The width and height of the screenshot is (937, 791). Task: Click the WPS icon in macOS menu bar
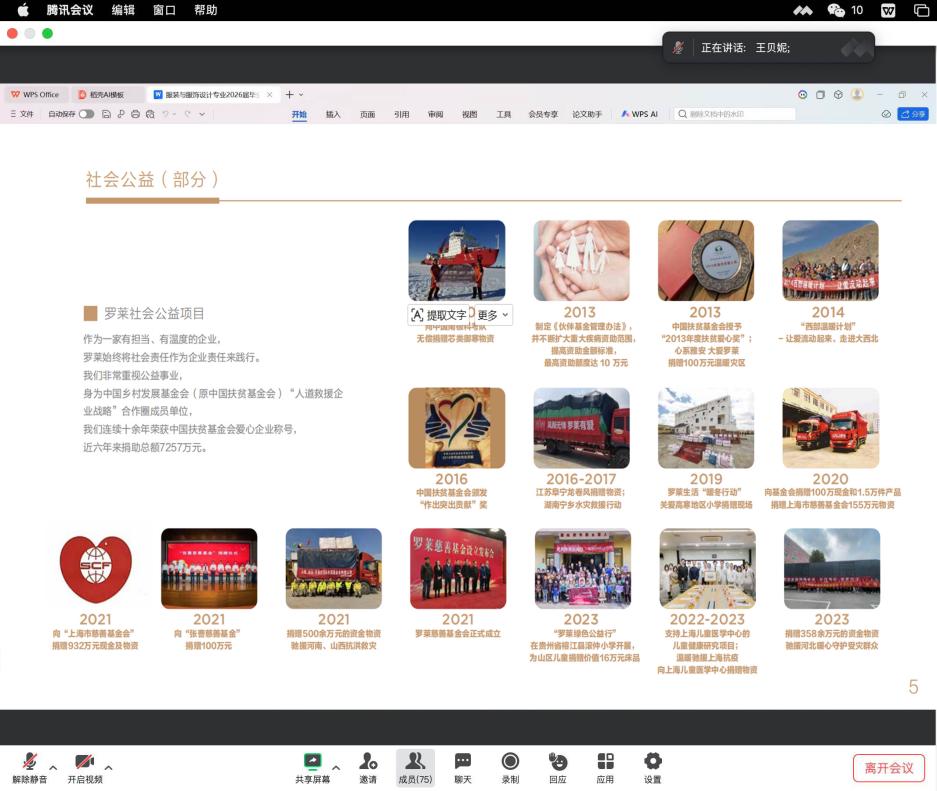888,10
